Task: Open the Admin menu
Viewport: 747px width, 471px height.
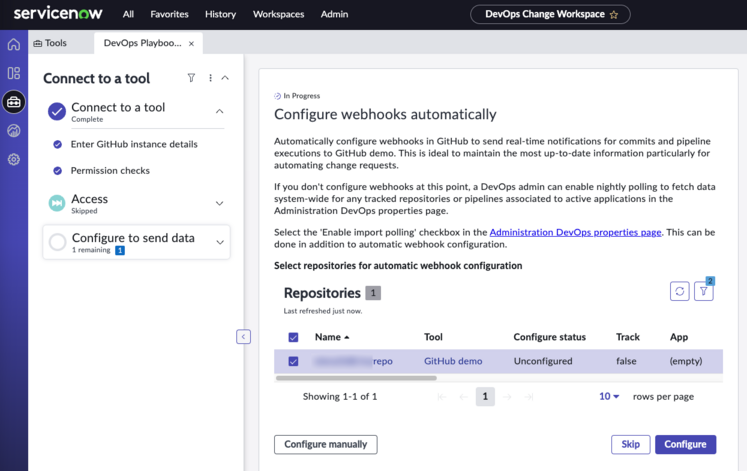Action: coord(334,14)
